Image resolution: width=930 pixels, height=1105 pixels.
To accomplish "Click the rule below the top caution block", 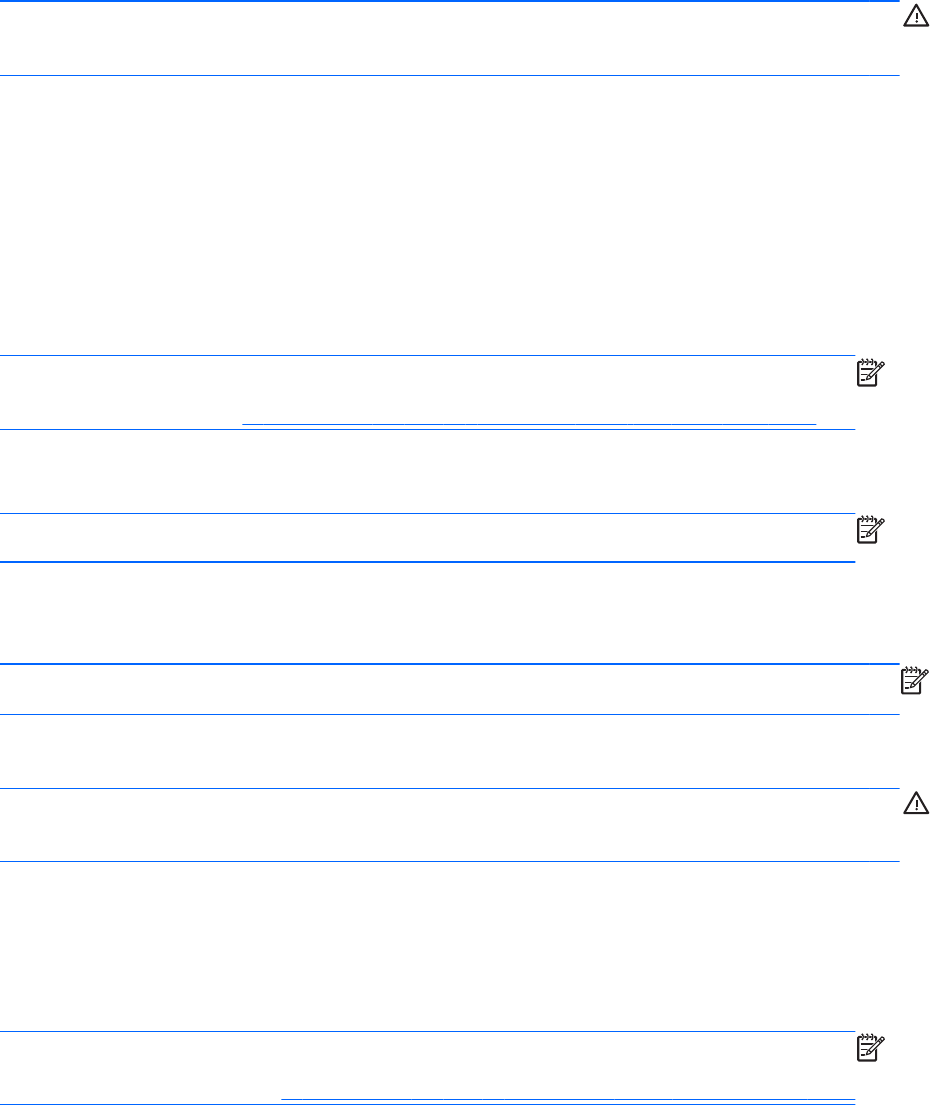I will (x=450, y=75).
